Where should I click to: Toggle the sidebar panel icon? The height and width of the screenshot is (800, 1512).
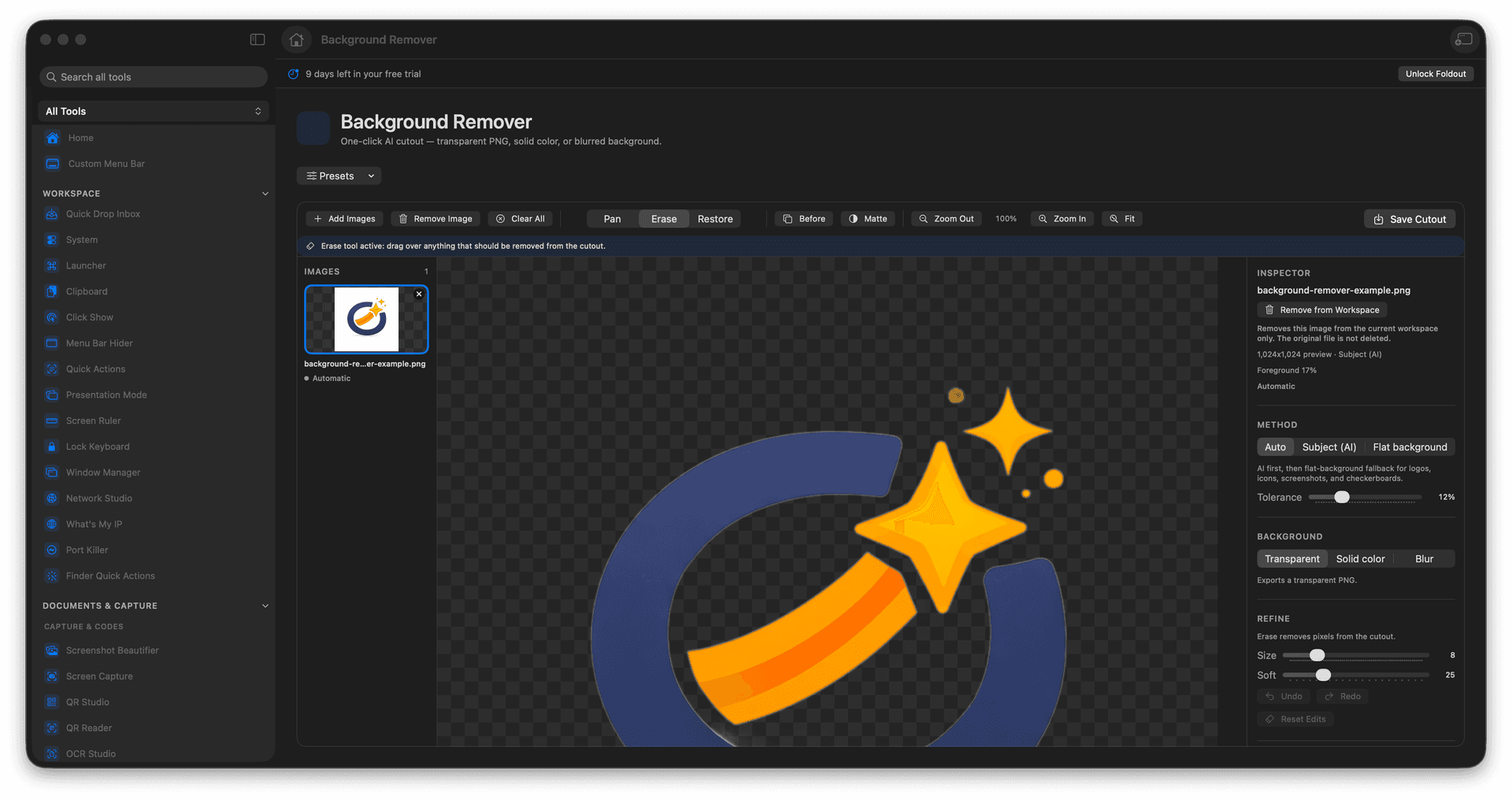[258, 39]
